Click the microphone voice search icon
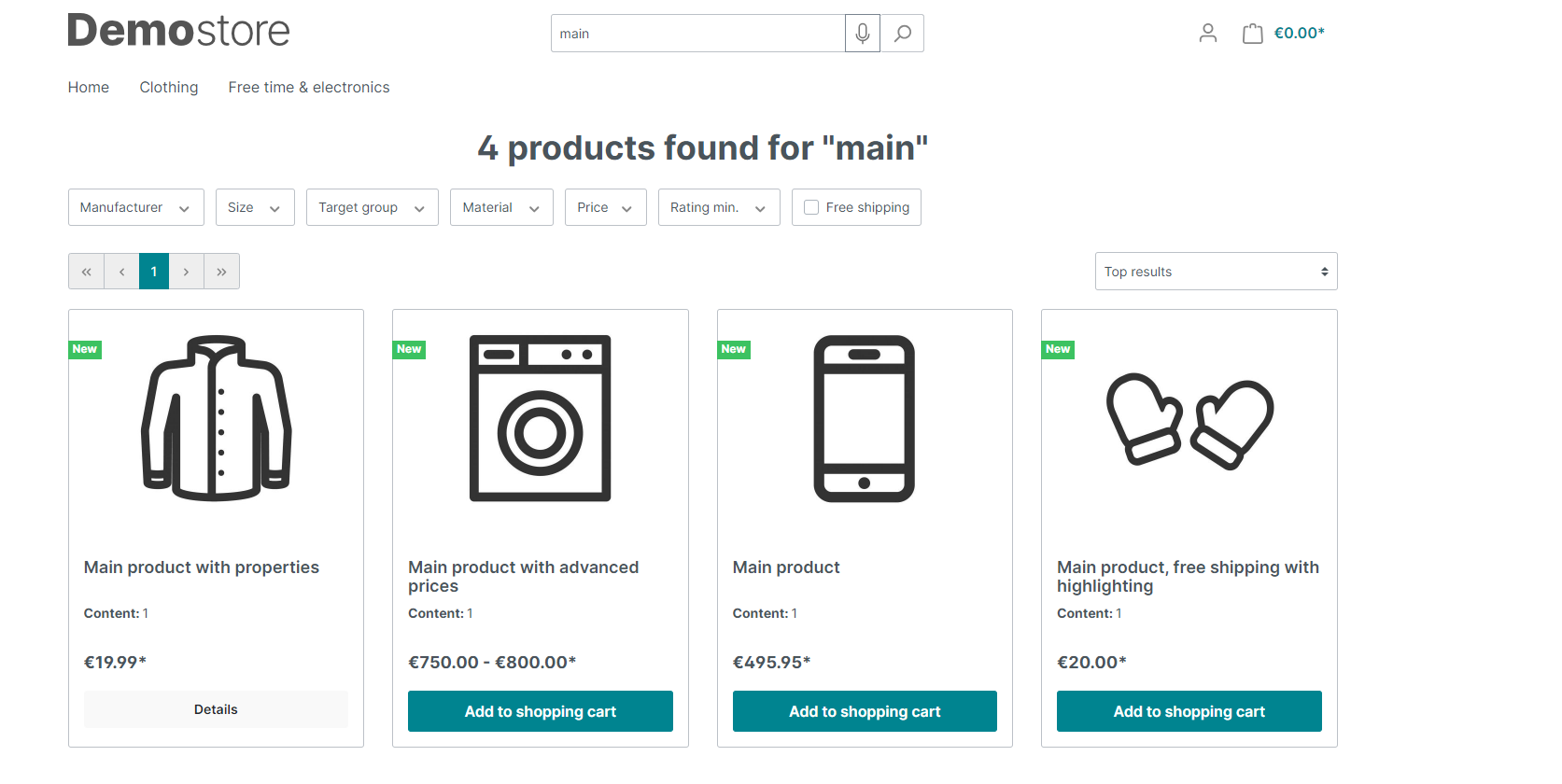 click(x=863, y=34)
